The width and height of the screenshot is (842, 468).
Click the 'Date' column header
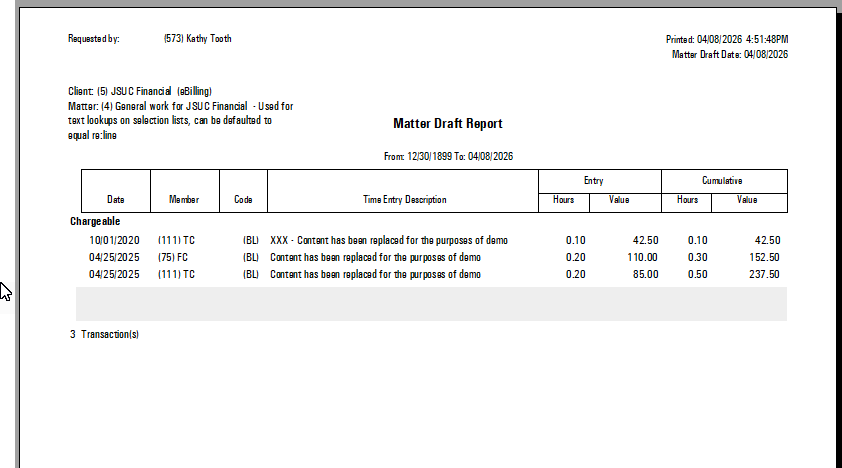pyautogui.click(x=115, y=200)
